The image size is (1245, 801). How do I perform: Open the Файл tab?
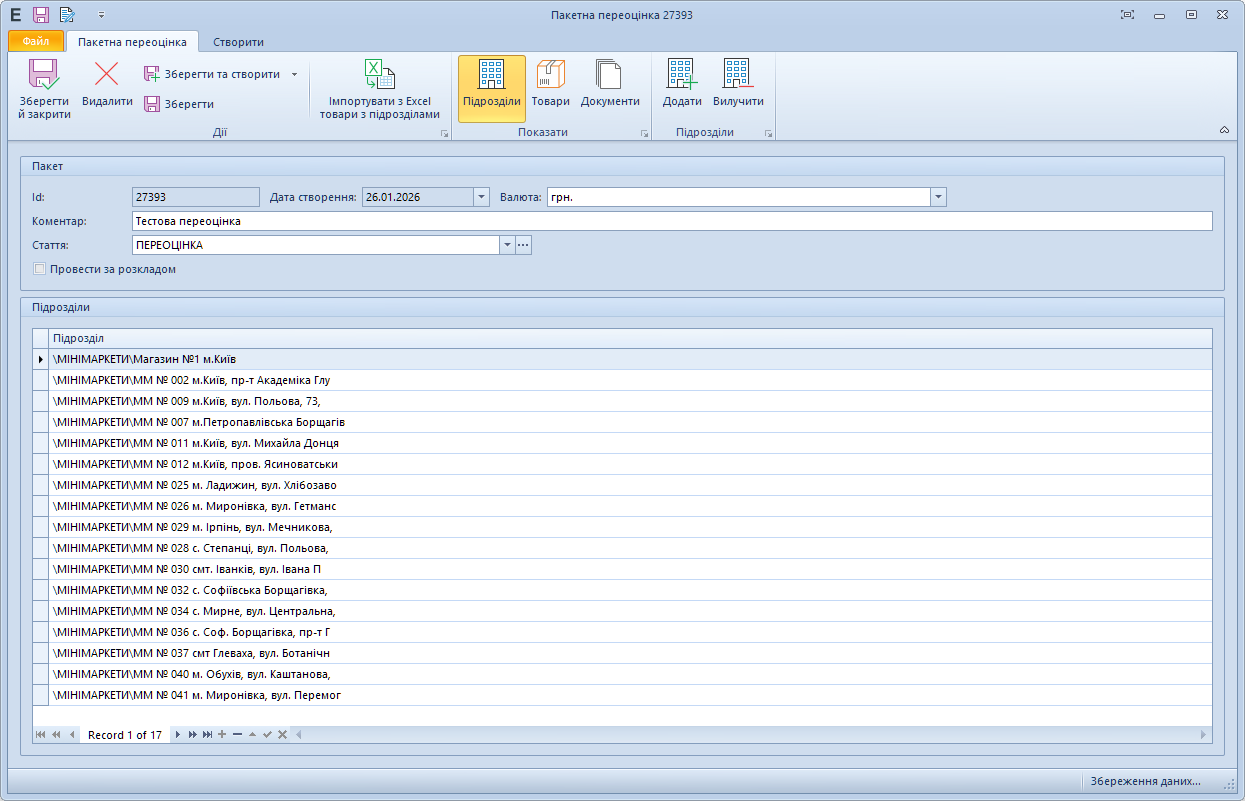coord(36,42)
